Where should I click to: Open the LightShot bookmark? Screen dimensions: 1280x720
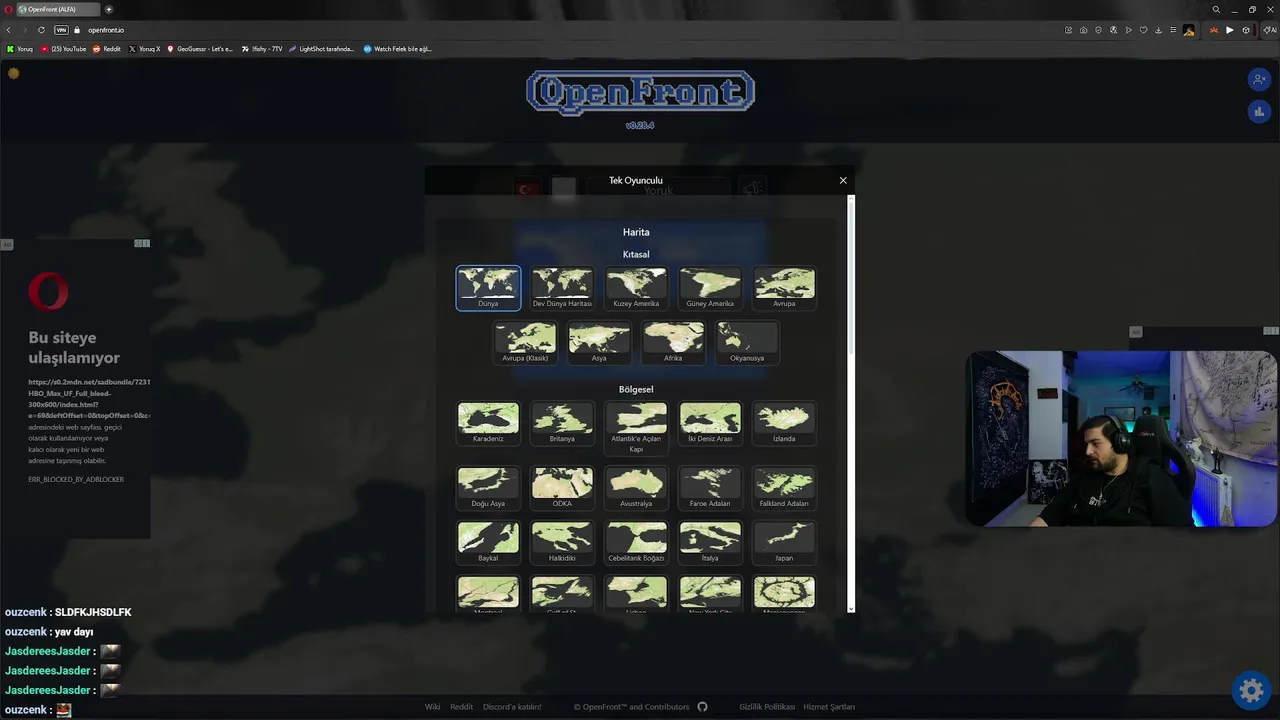321,49
